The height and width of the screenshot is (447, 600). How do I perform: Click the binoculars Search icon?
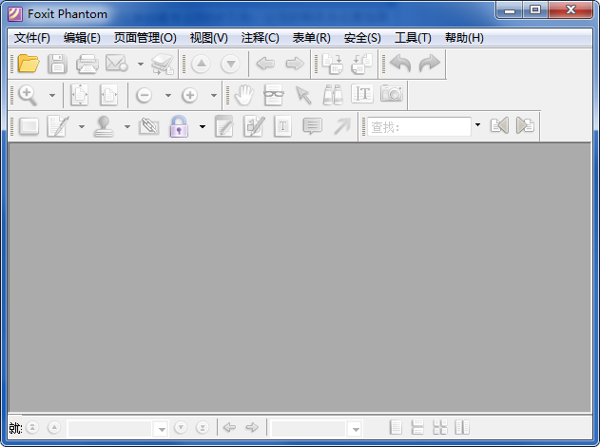coord(333,95)
